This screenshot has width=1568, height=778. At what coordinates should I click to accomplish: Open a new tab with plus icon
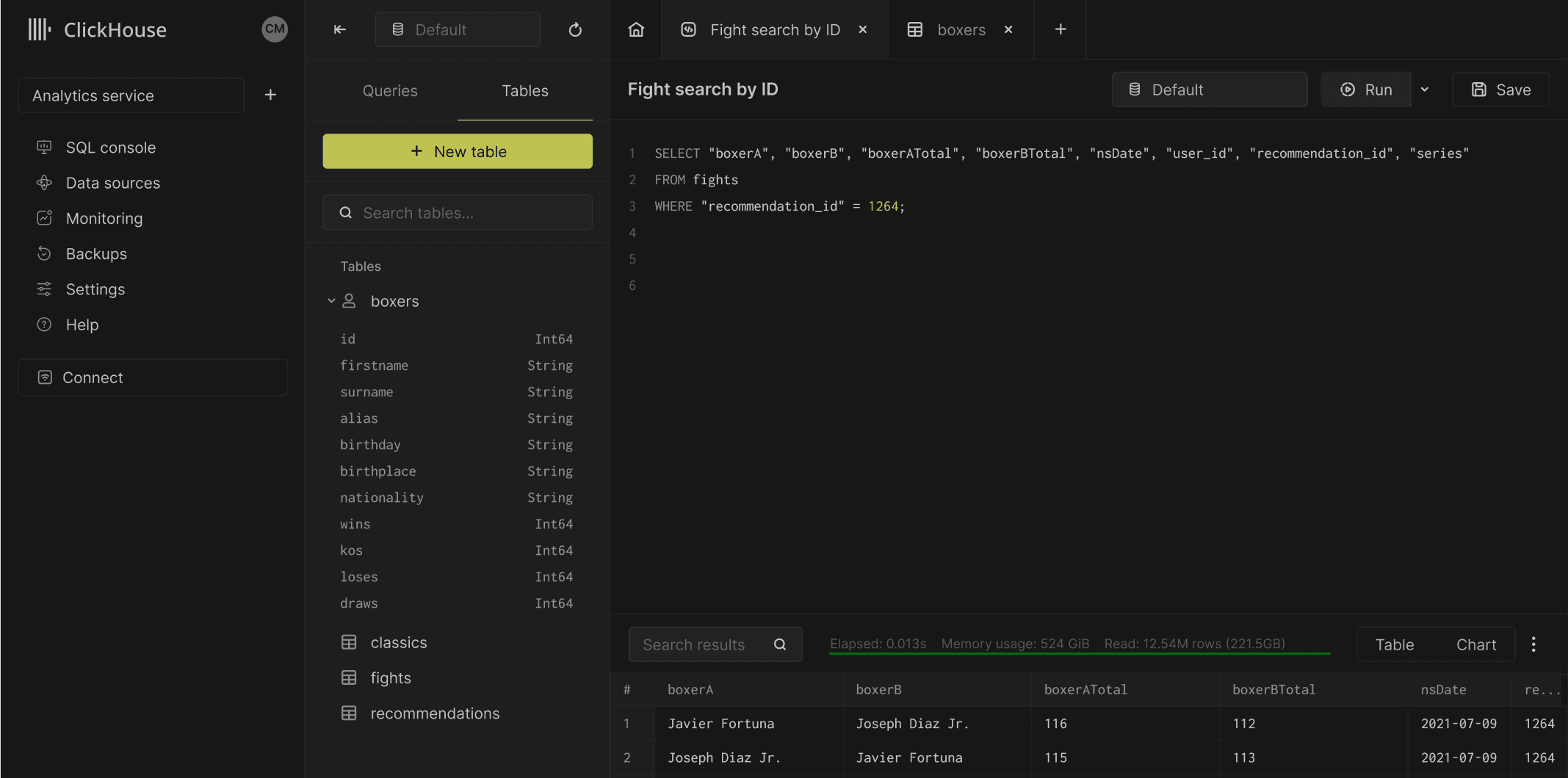[1061, 29]
